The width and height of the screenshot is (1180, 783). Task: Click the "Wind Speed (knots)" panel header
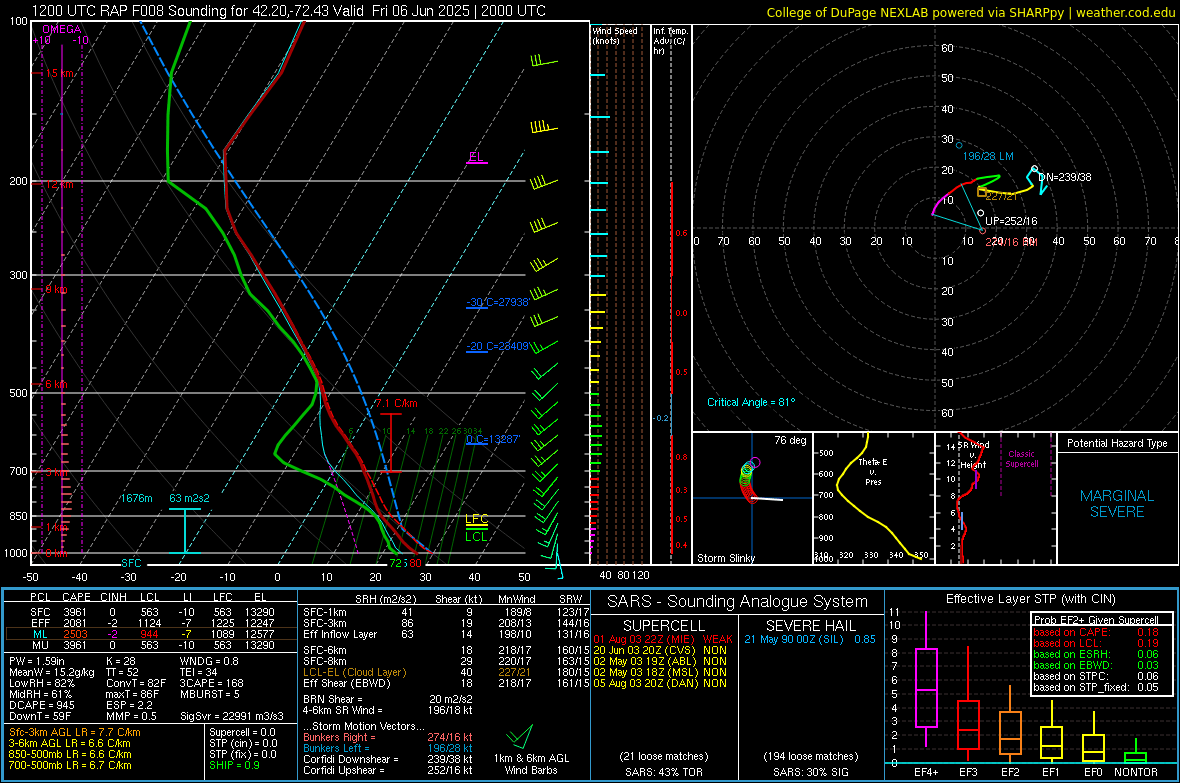click(x=615, y=35)
